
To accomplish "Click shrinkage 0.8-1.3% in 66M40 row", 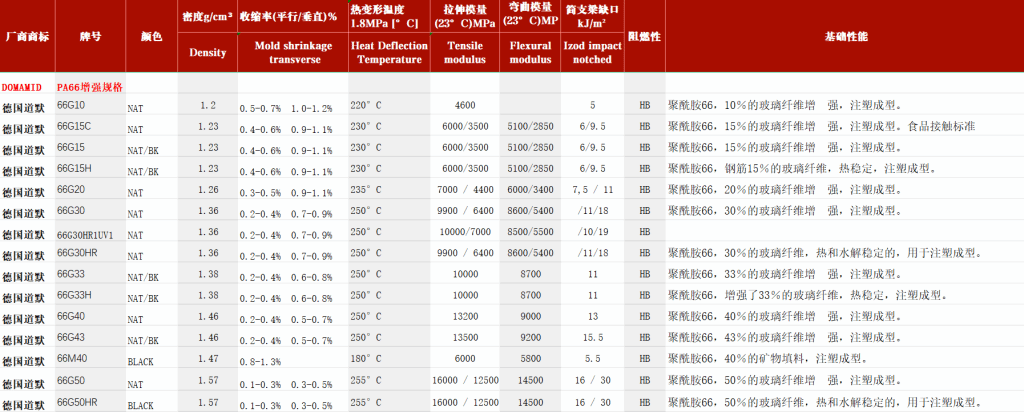I will coord(260,361).
